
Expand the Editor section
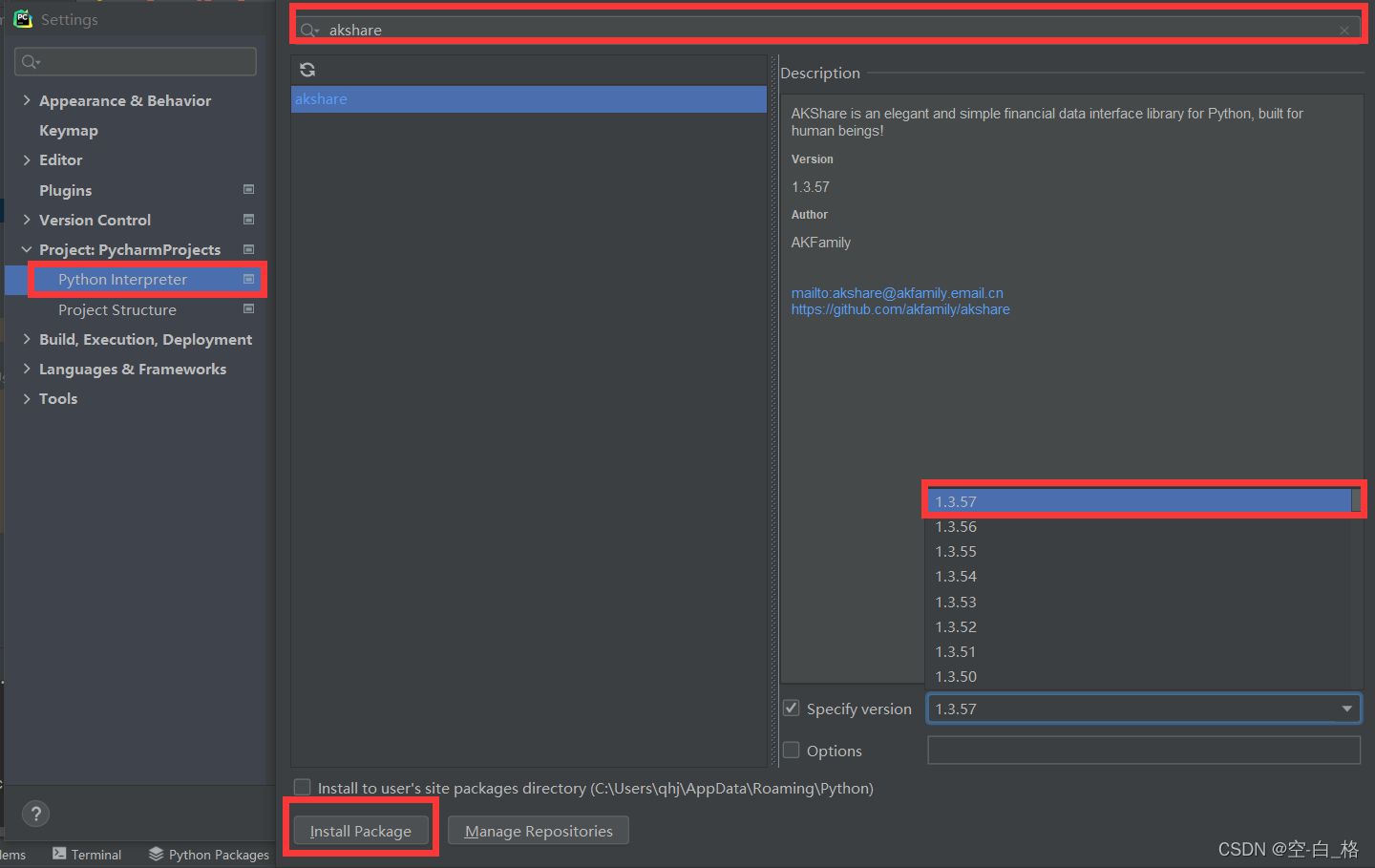pos(27,159)
